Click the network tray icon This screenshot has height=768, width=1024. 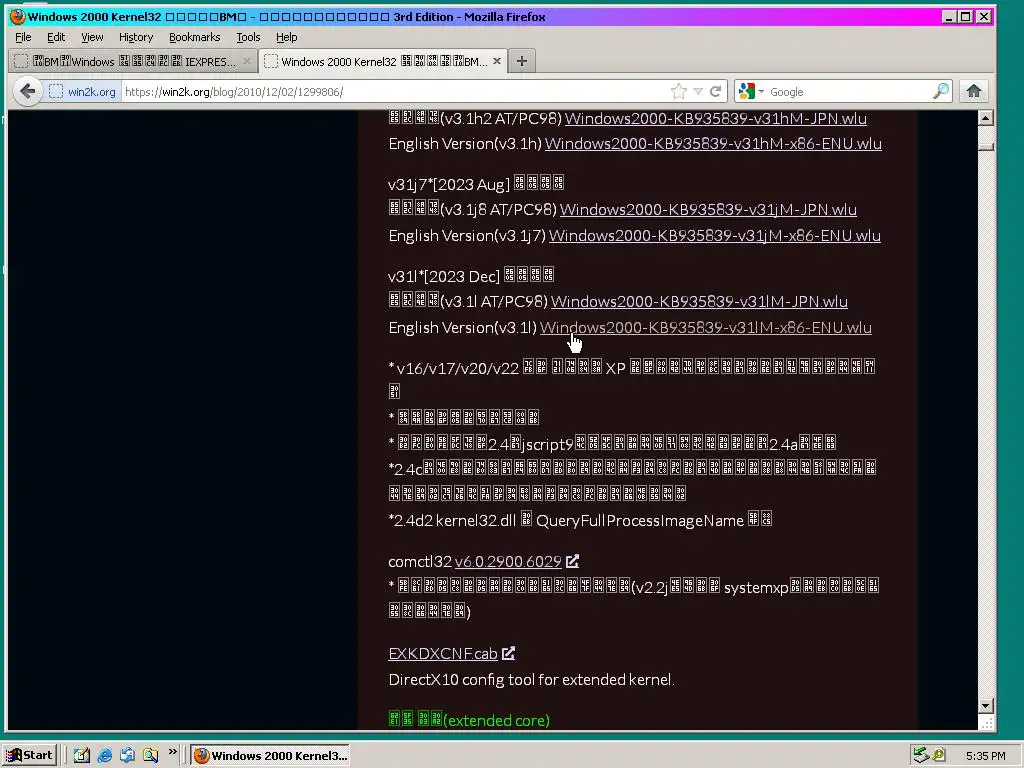tap(921, 756)
